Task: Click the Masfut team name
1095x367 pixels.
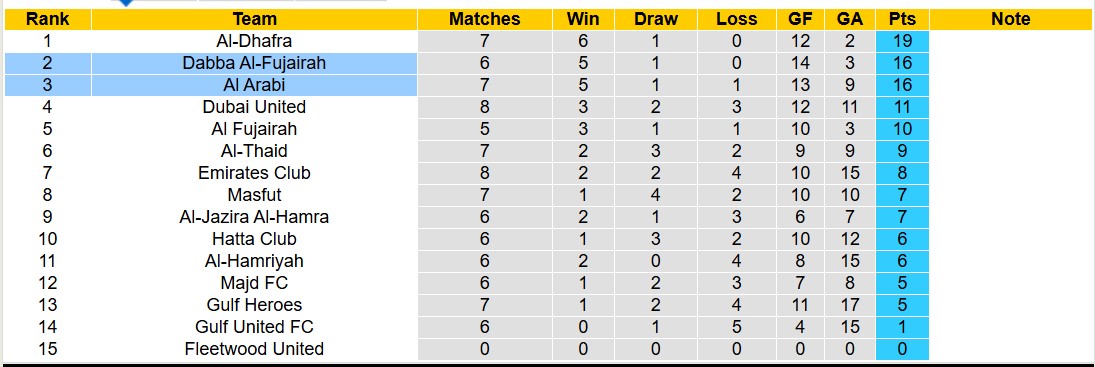Action: tap(254, 195)
